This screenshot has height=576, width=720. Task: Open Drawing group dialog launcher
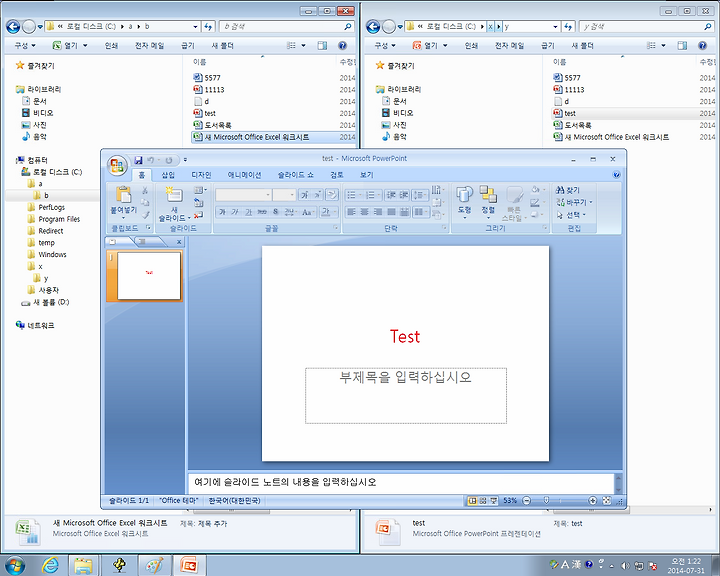[545, 228]
